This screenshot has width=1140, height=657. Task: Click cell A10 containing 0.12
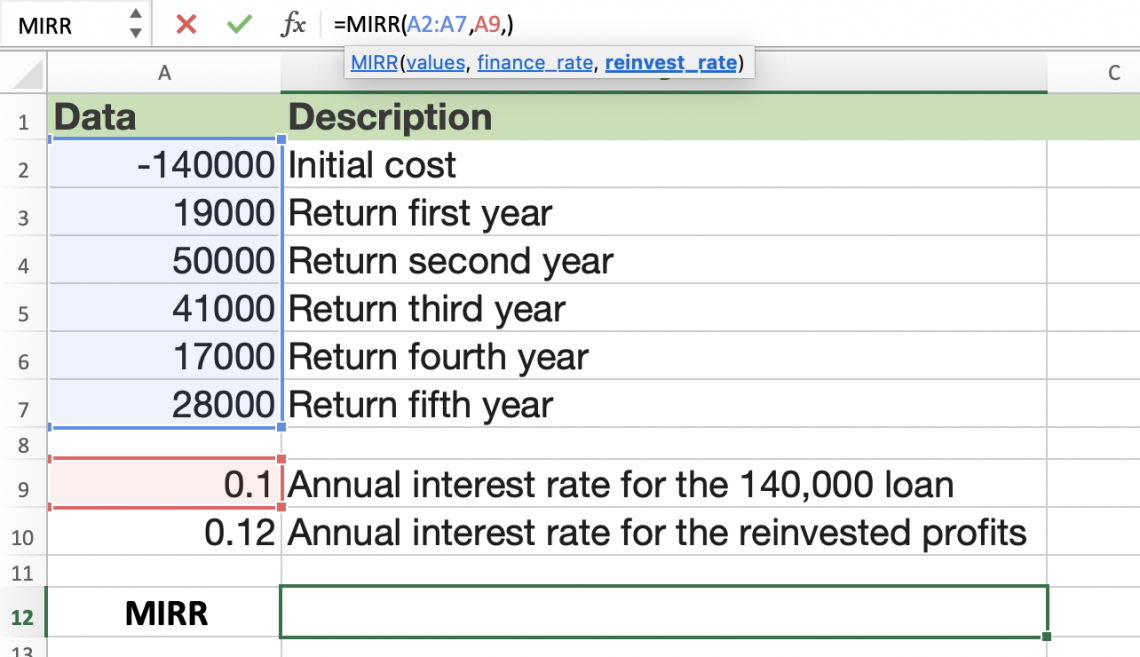165,532
